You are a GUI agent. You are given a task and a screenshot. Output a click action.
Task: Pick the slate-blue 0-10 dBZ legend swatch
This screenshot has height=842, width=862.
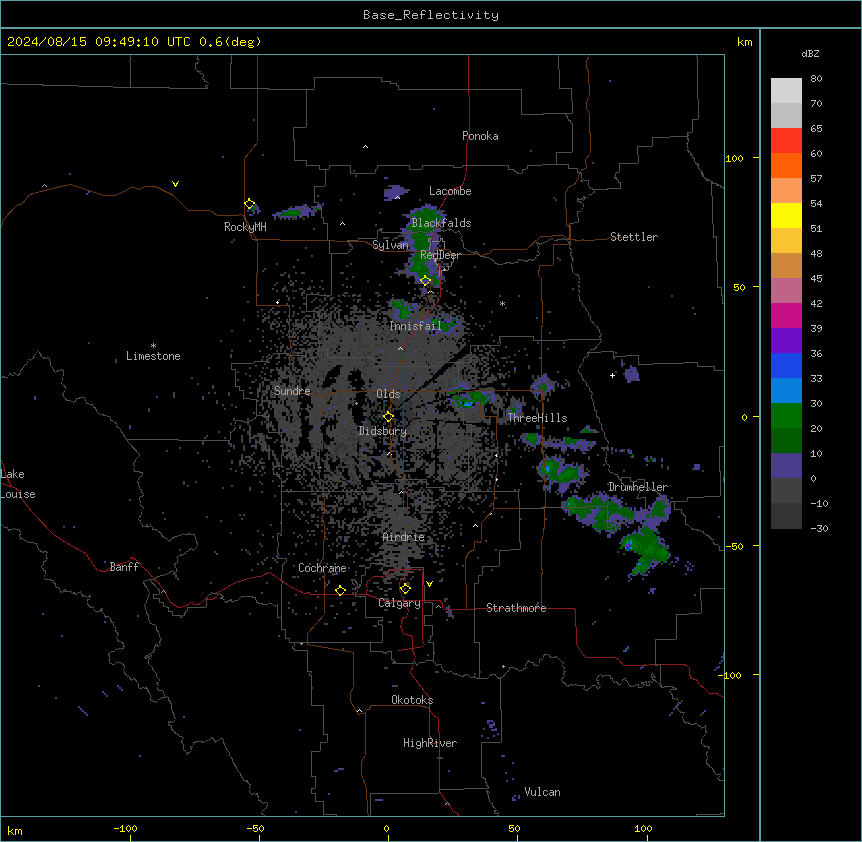(x=786, y=466)
